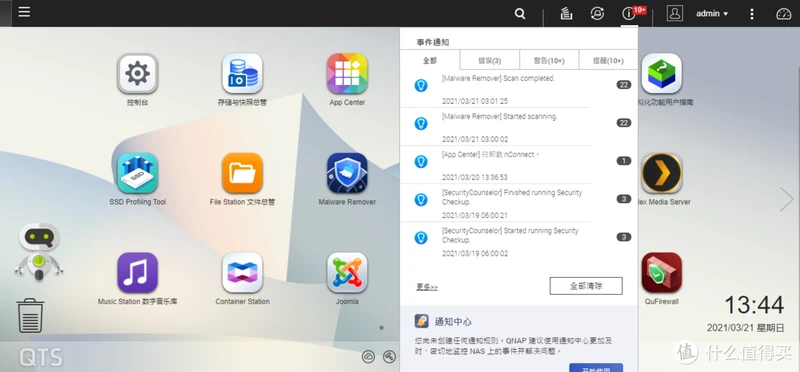The image size is (800, 372).
Task: Click count badge 22 on Scan completed
Action: (623, 85)
